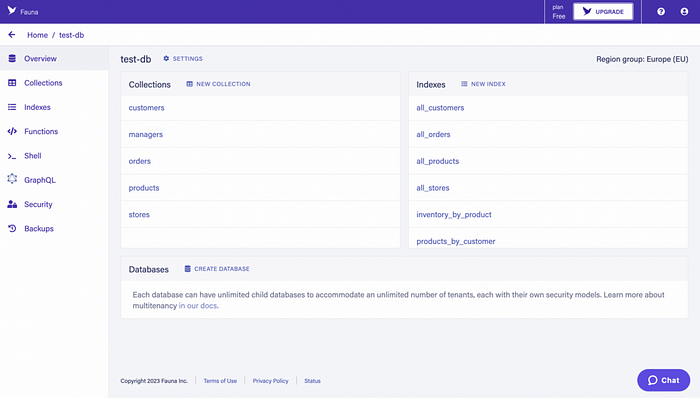The height and width of the screenshot is (398, 700).
Task: Click the Shell terminal prompt icon
Action: (x=12, y=156)
